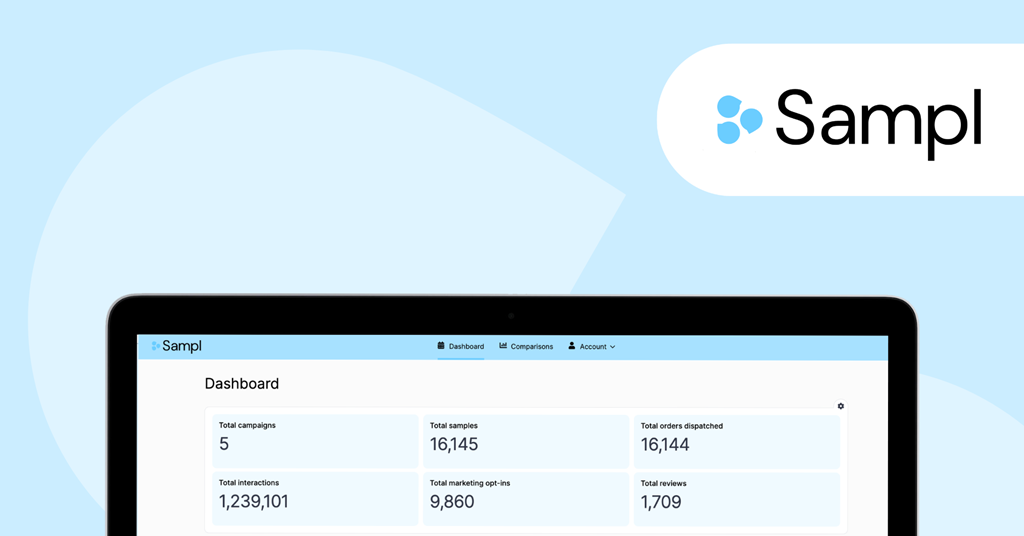This screenshot has width=1024, height=536.
Task: Click the Dashboard page heading
Action: 242,383
